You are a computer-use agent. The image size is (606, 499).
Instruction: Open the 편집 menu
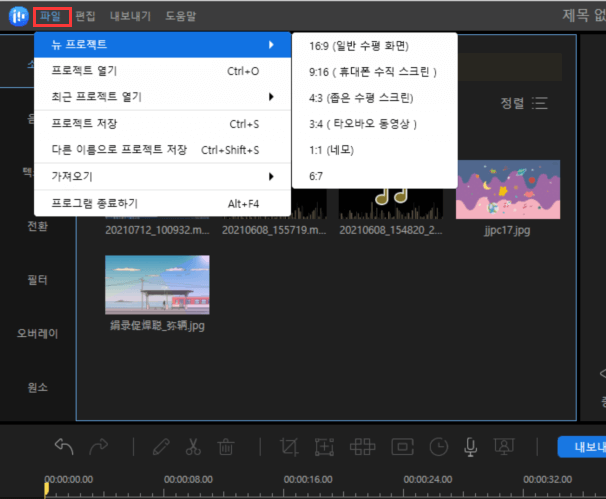(85, 16)
